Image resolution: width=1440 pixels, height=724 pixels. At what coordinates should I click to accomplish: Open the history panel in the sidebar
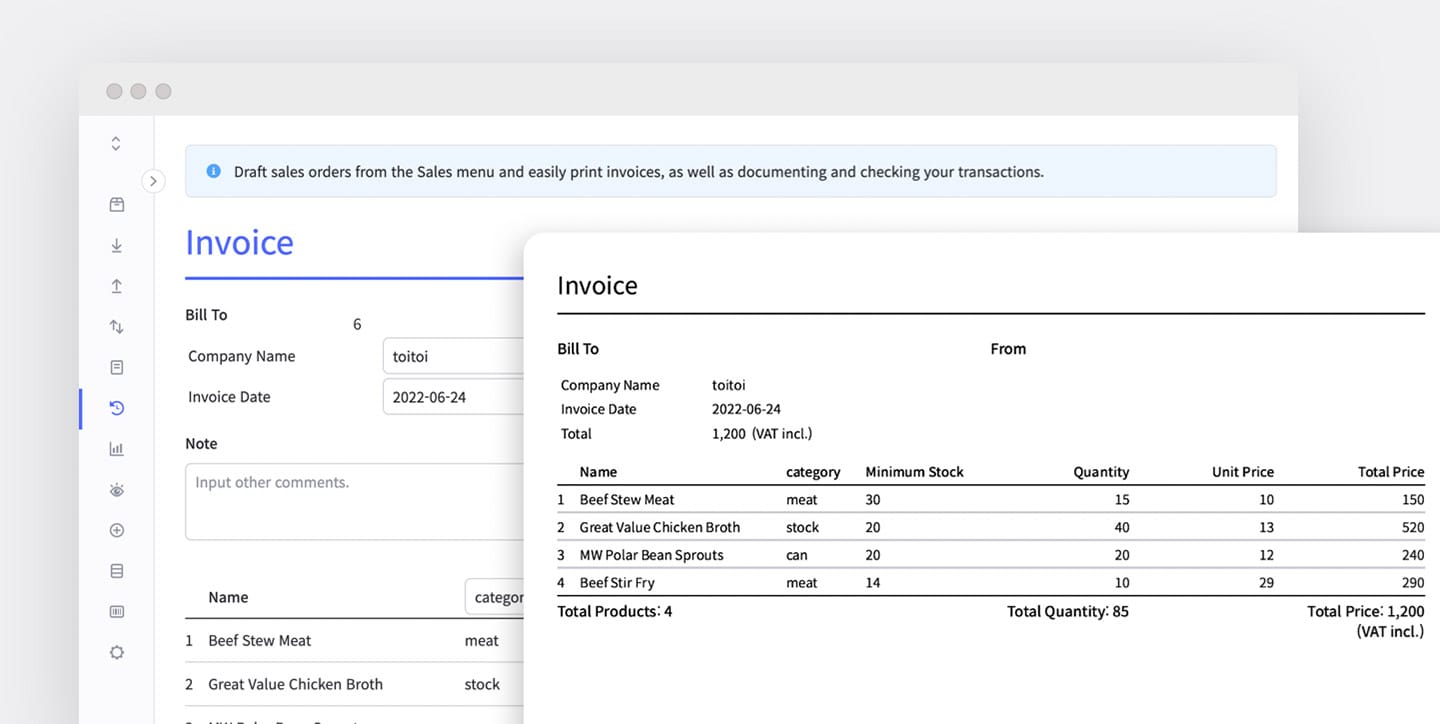click(x=116, y=408)
